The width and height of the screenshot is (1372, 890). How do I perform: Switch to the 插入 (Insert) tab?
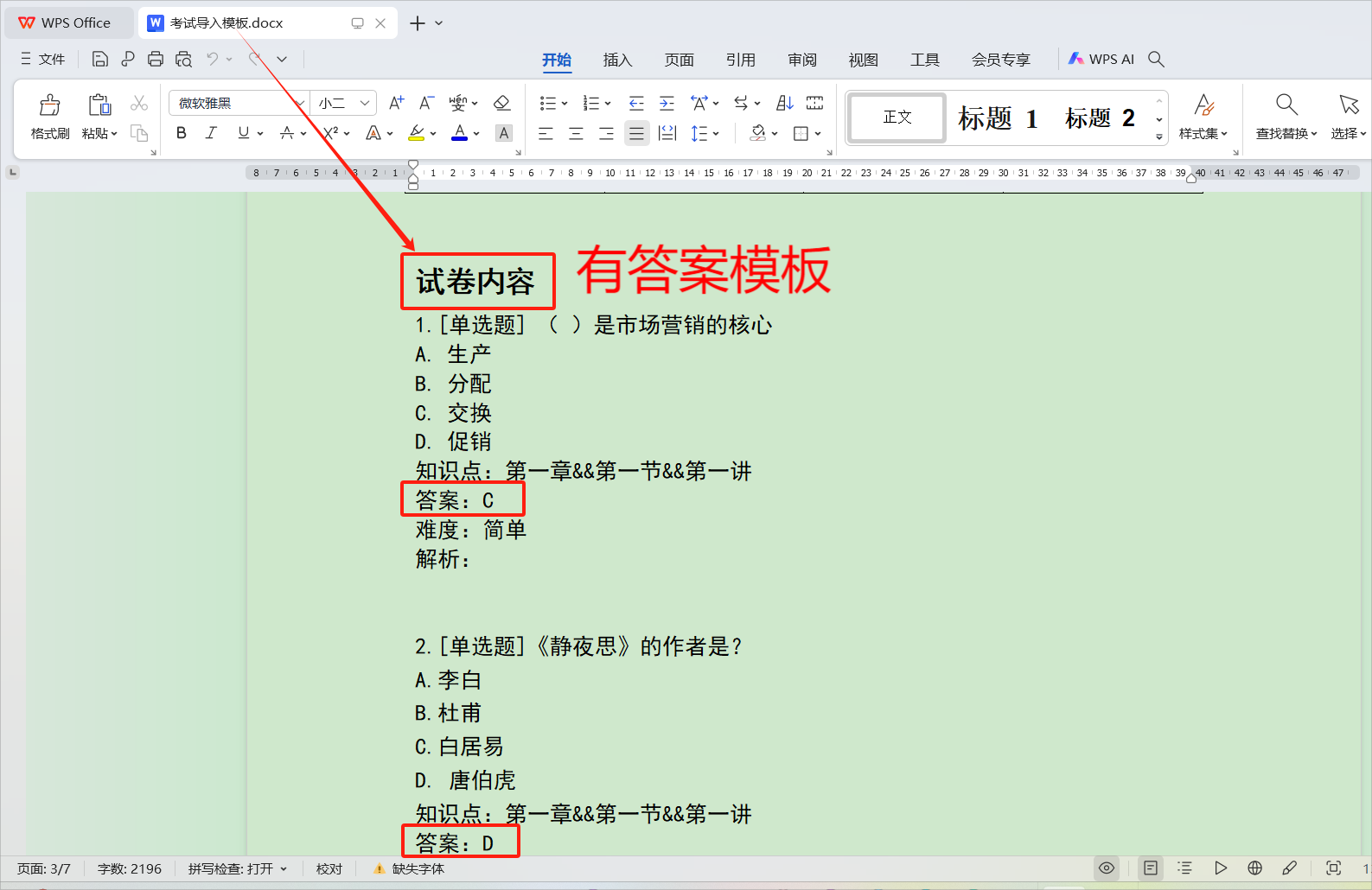pos(617,59)
